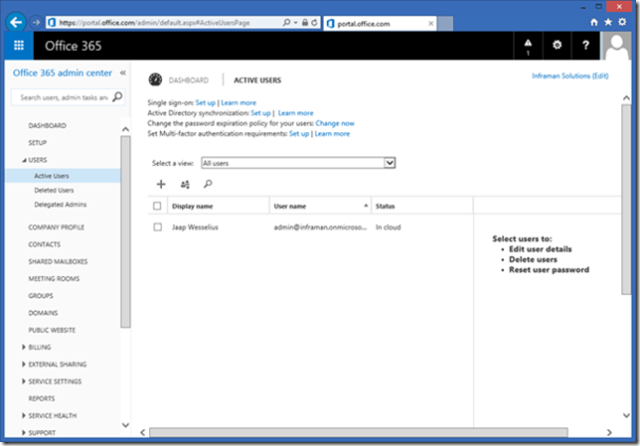Tick the checkbox for Jaap Wesselius
This screenshot has height=446, width=640.
pyautogui.click(x=158, y=227)
